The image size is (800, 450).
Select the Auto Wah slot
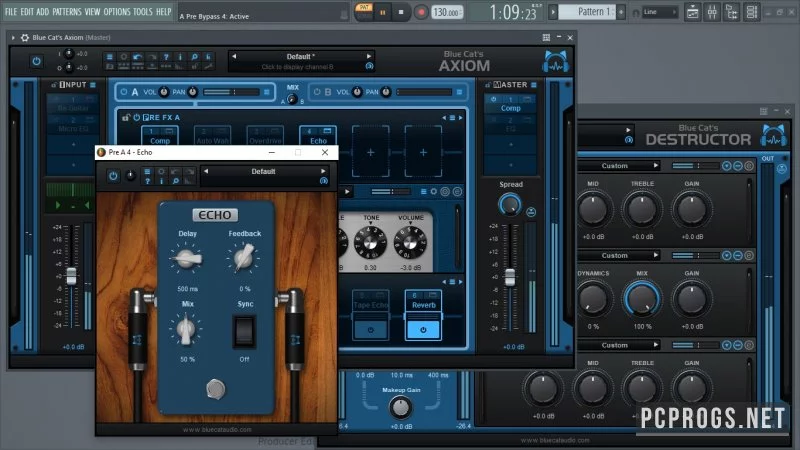212,136
